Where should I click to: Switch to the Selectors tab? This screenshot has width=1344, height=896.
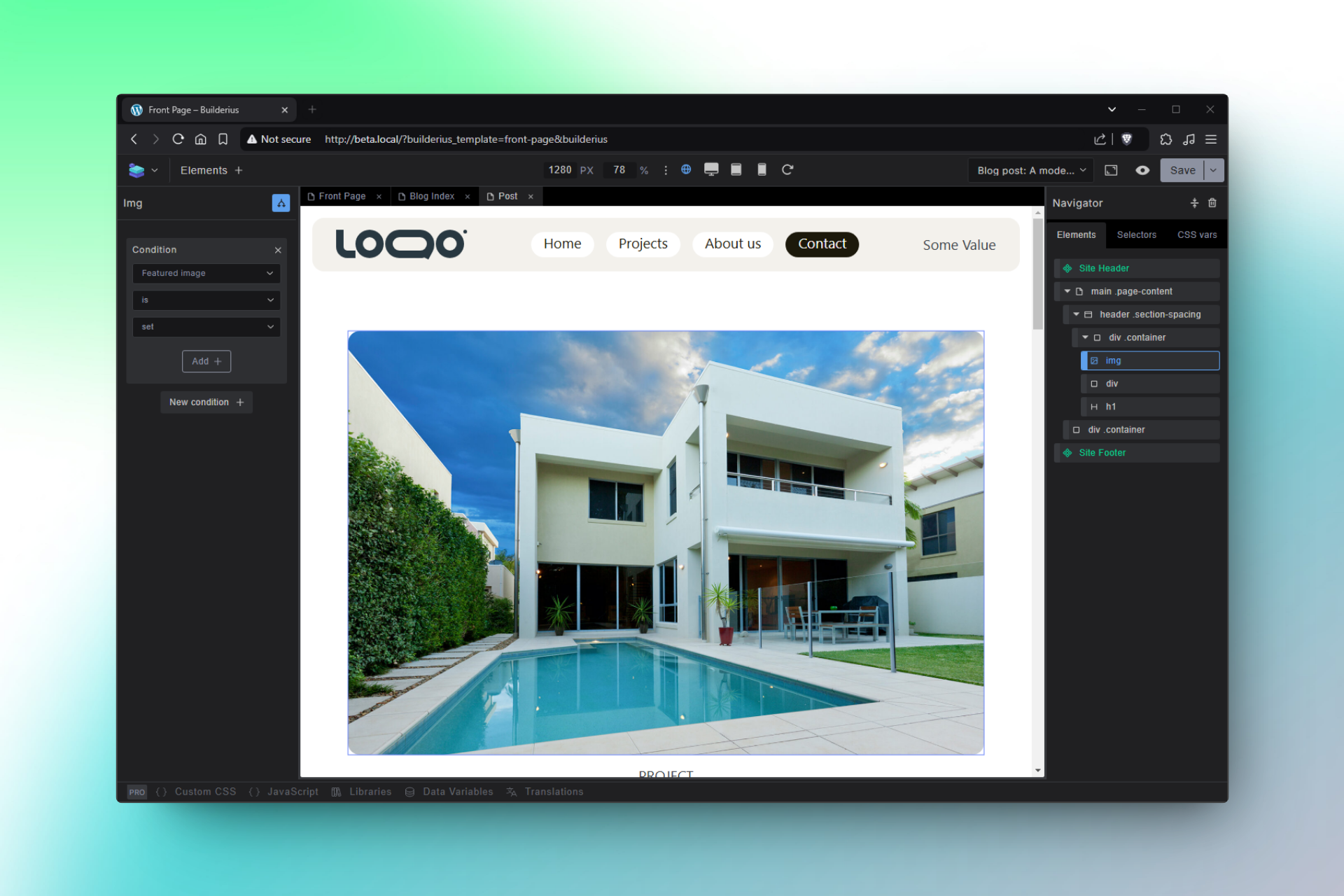click(x=1136, y=234)
